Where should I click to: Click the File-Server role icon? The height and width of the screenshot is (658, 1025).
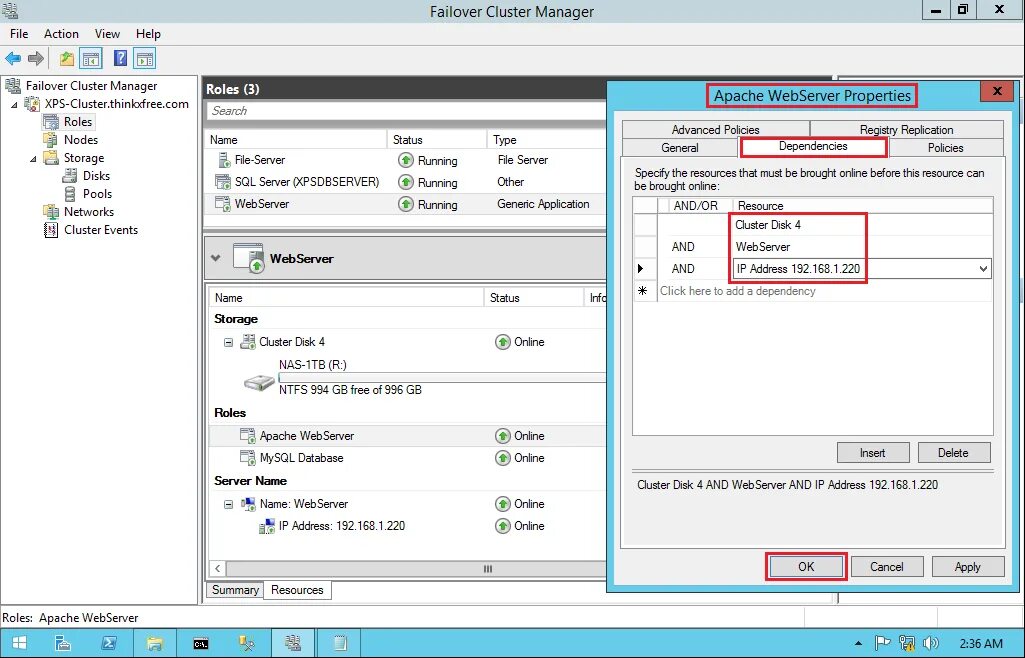(224, 160)
